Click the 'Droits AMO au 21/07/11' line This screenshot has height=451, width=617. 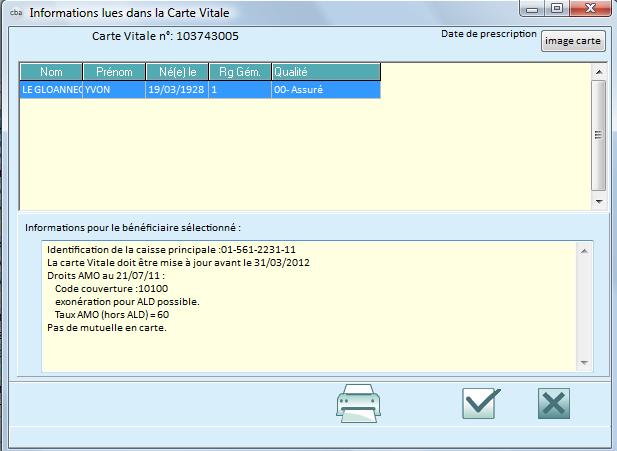point(106,275)
